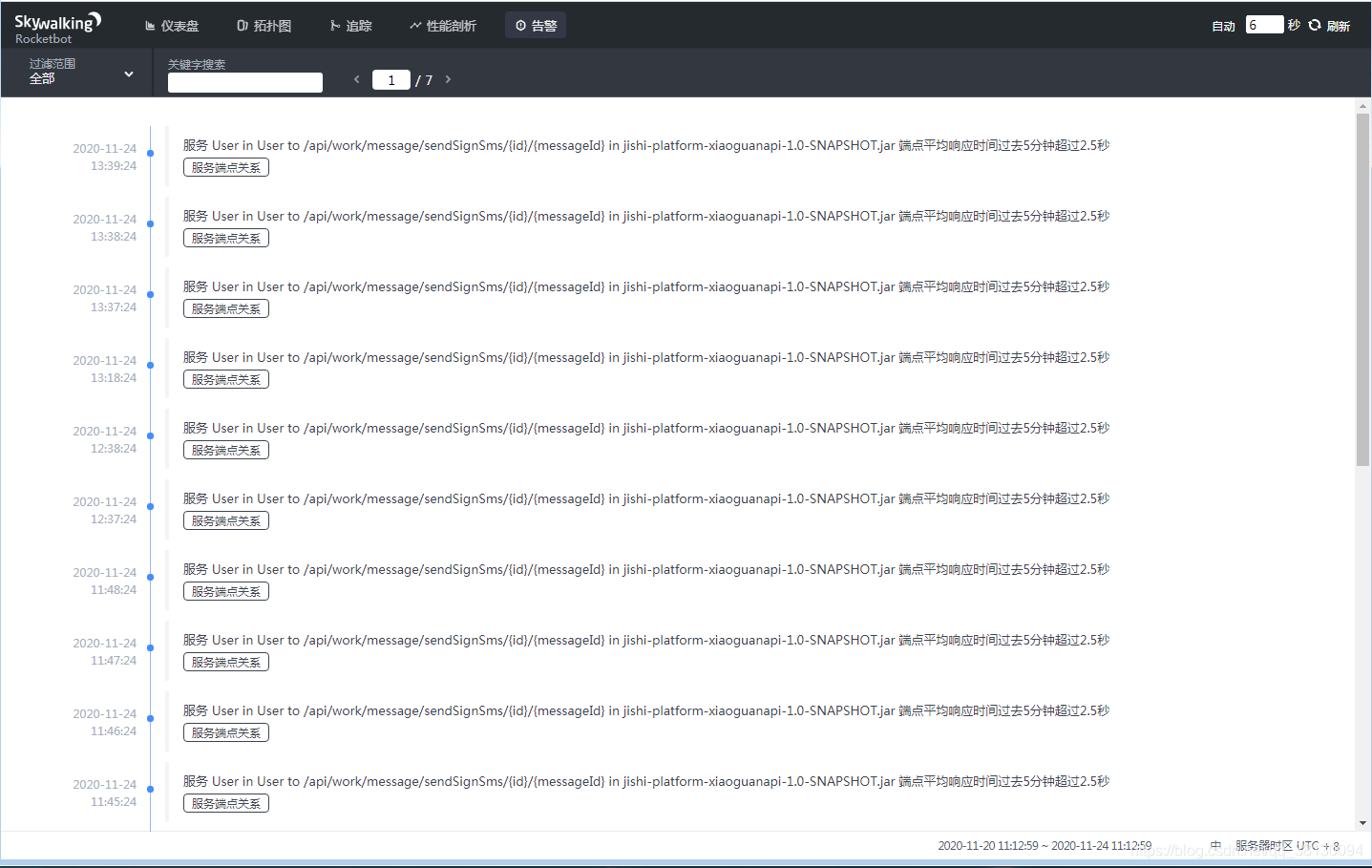The image size is (1372, 868).
Task: Open 服务端点关系 tag for 13:39:24 alarm
Action: [226, 167]
